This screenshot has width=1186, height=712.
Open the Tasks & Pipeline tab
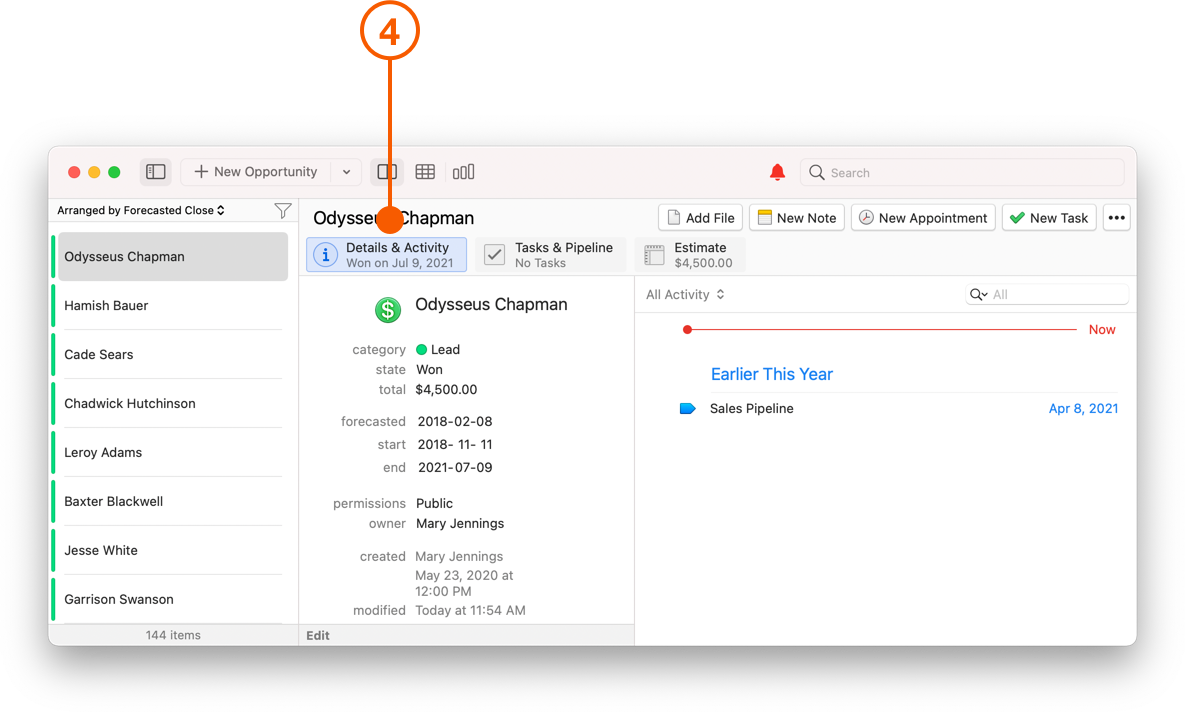[551, 254]
